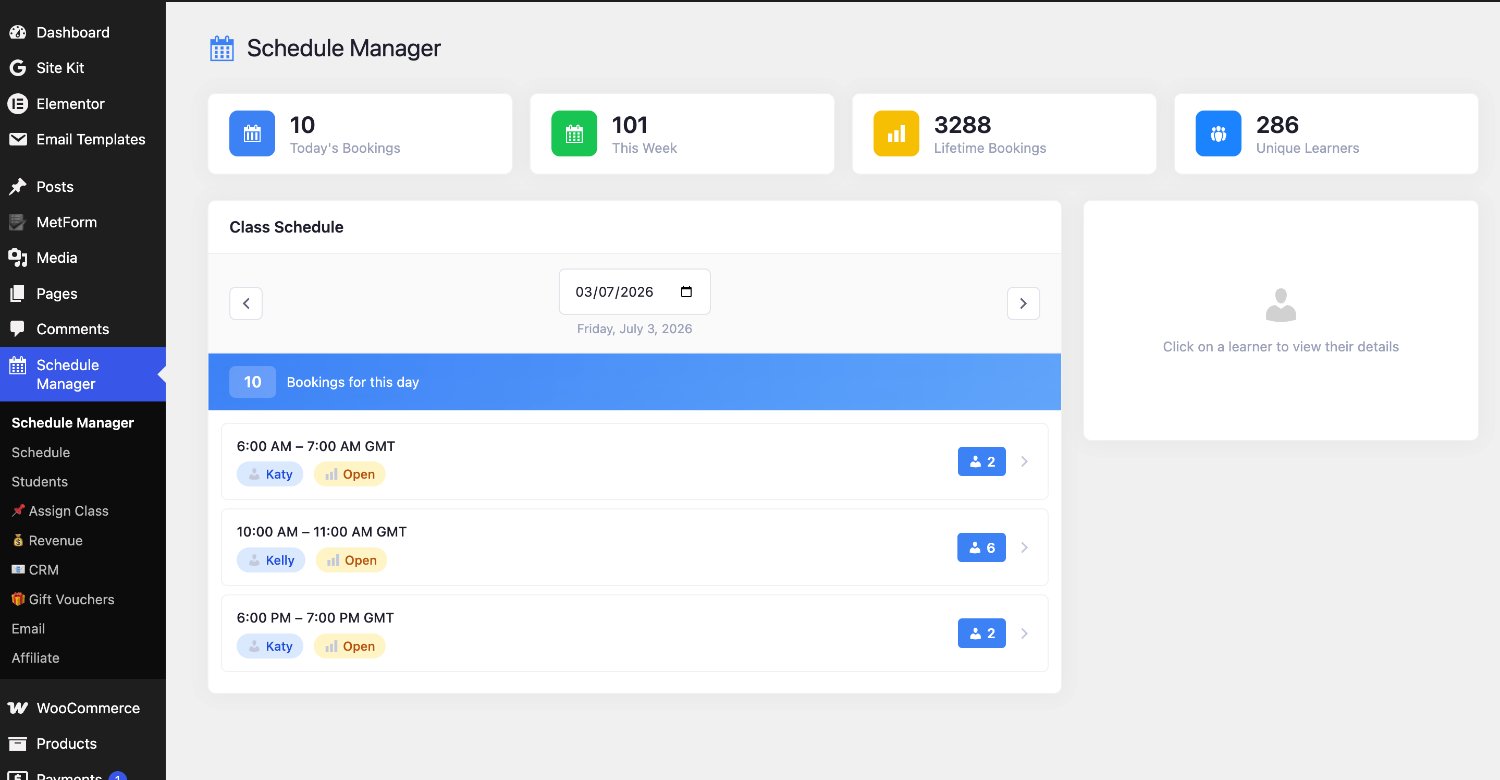Image resolution: width=1500 pixels, height=780 pixels.
Task: Click the WooCommerce logo icon
Action: tap(17, 708)
